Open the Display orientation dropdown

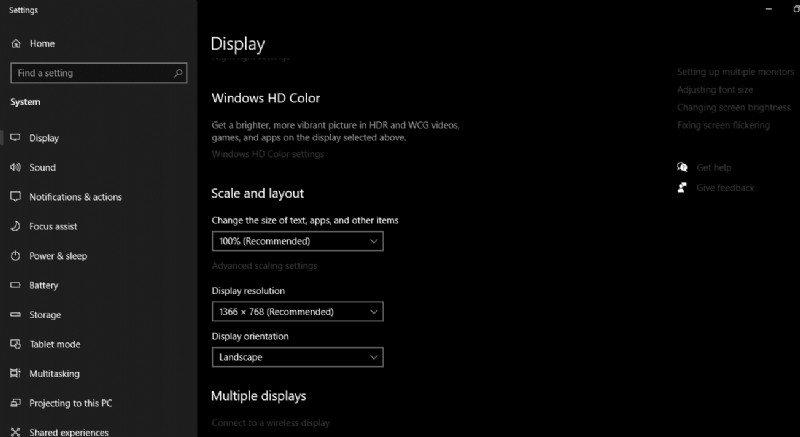pos(297,357)
